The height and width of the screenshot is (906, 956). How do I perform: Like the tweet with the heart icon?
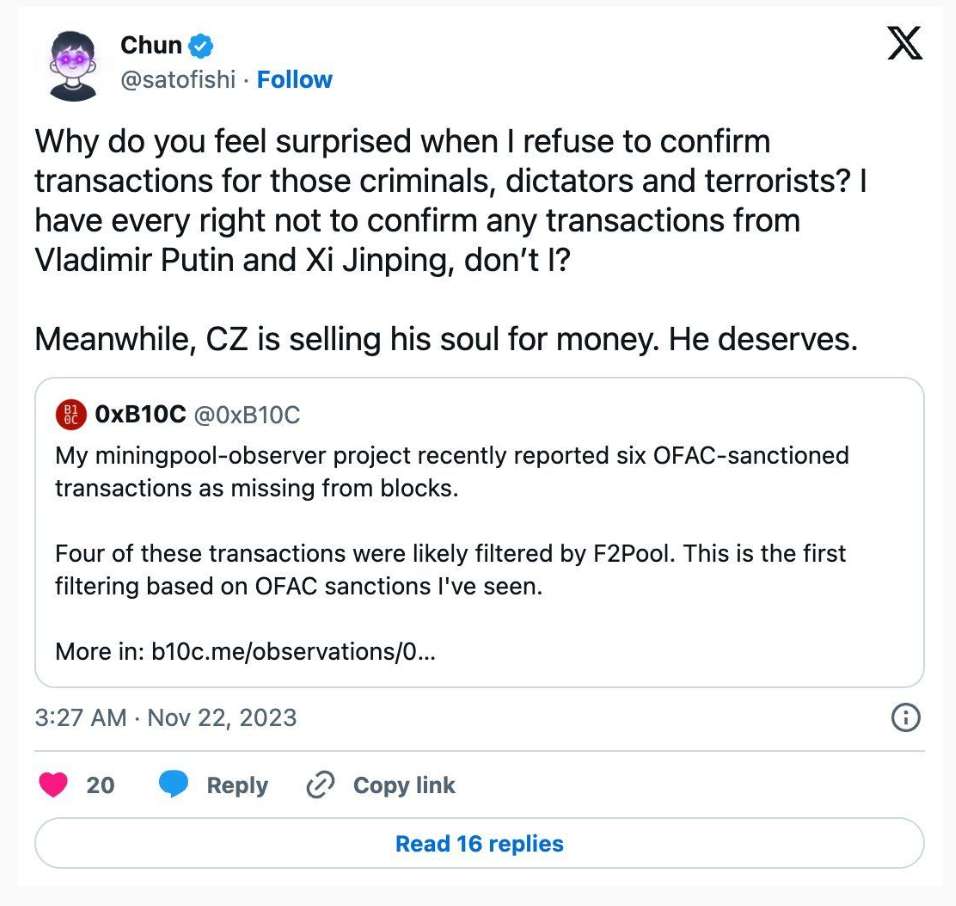pos(53,785)
